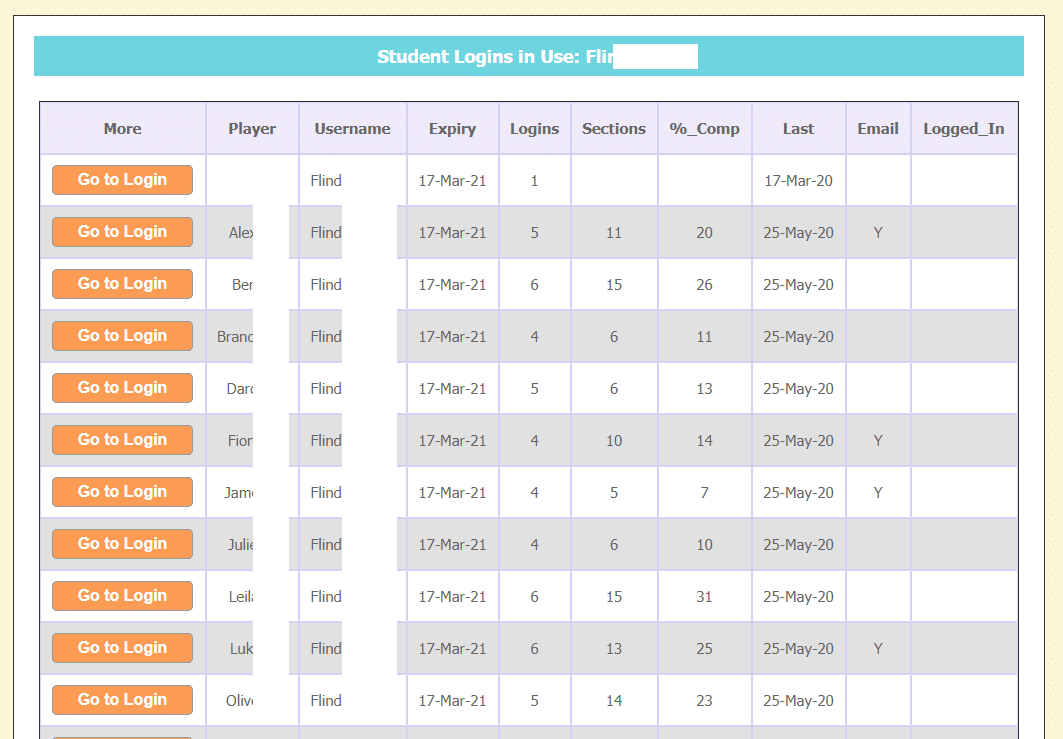The height and width of the screenshot is (739, 1063).
Task: Click the Email Y cell in Jam row
Action: pos(878,493)
